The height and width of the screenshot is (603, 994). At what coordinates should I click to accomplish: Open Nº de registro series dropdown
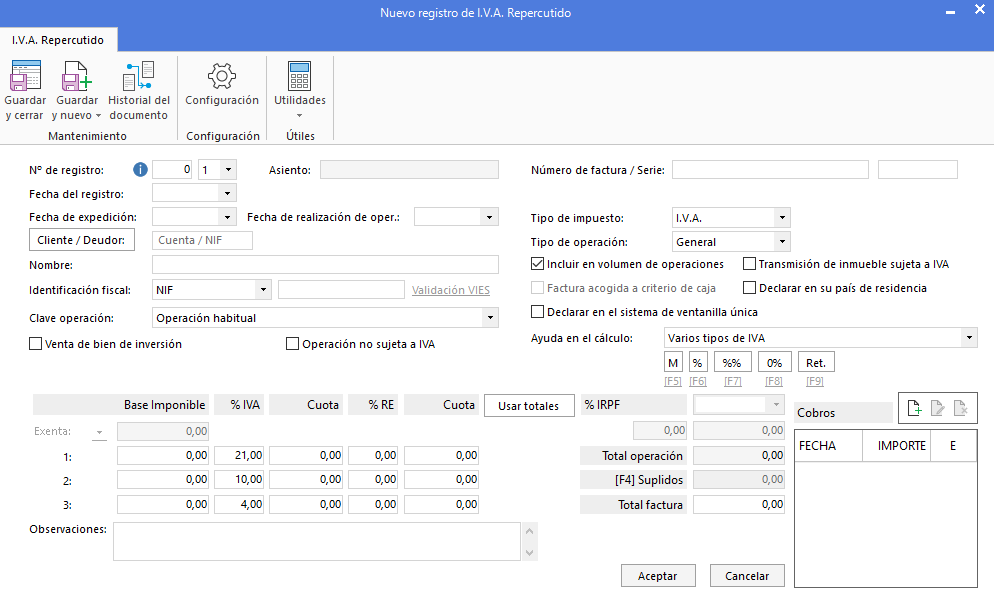pyautogui.click(x=229, y=170)
